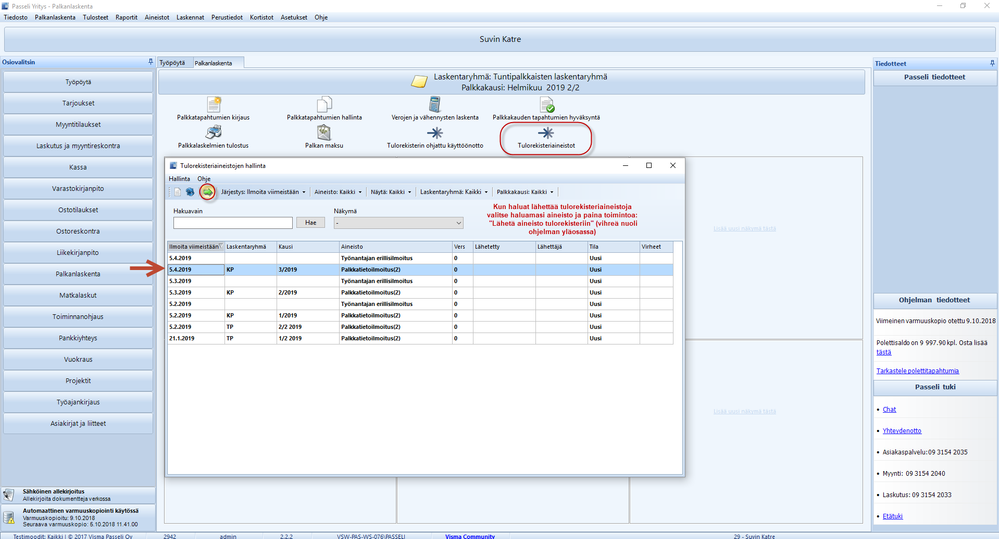999x539 pixels.
Task: Open Tulorekisterin ohjattu käyttöönotto icon
Action: click(435, 133)
